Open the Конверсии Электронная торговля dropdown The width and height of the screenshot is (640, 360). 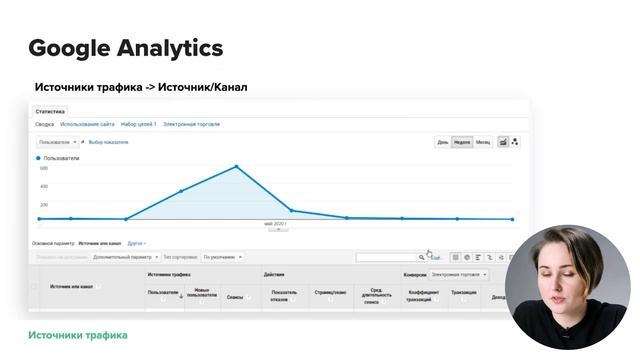[458, 275]
